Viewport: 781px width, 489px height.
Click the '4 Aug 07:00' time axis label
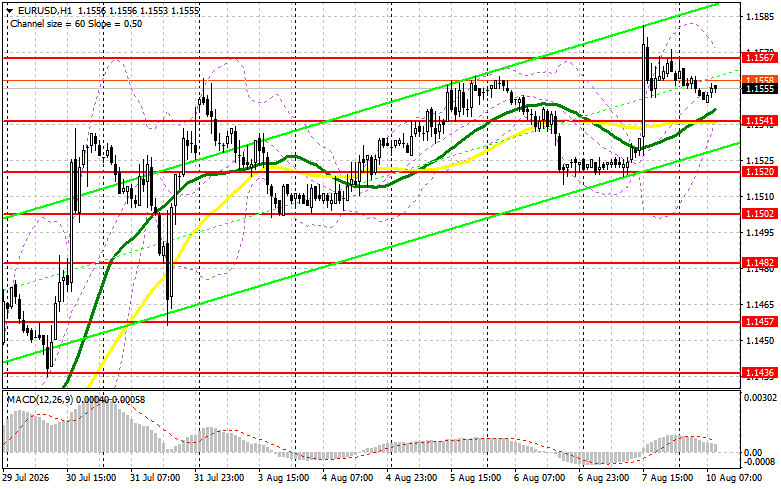coord(347,478)
